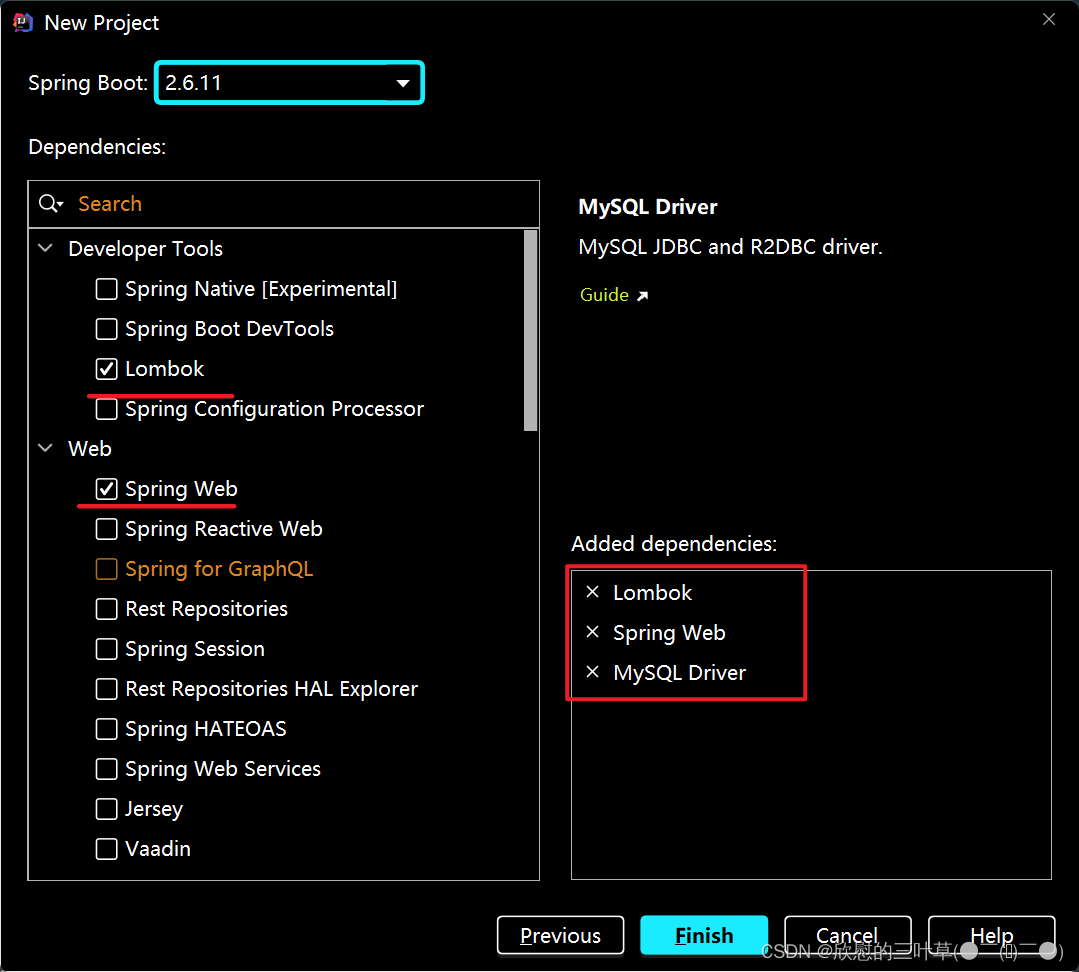Select Lombok in added dependencies list

point(652,592)
